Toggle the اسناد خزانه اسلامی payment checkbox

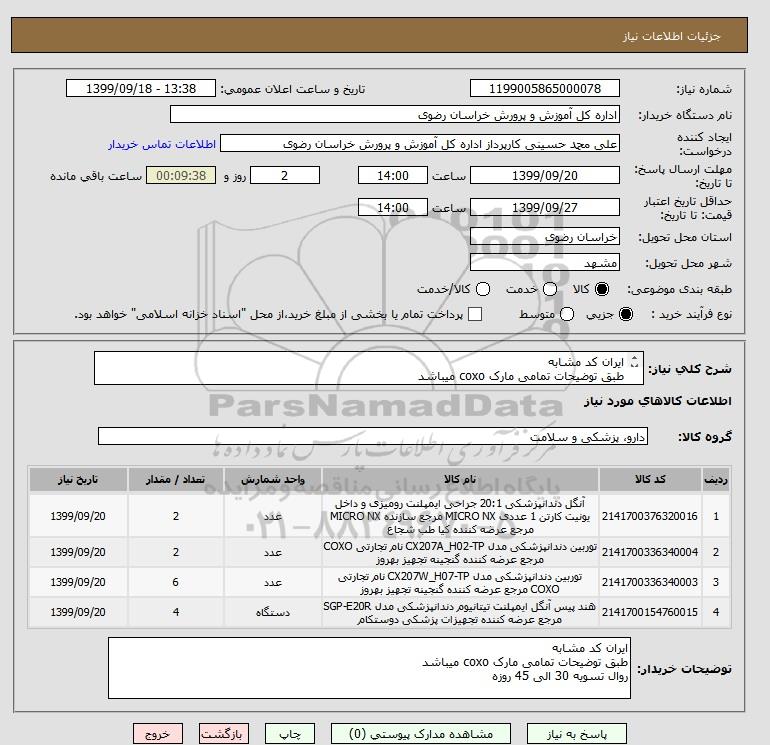coord(475,314)
